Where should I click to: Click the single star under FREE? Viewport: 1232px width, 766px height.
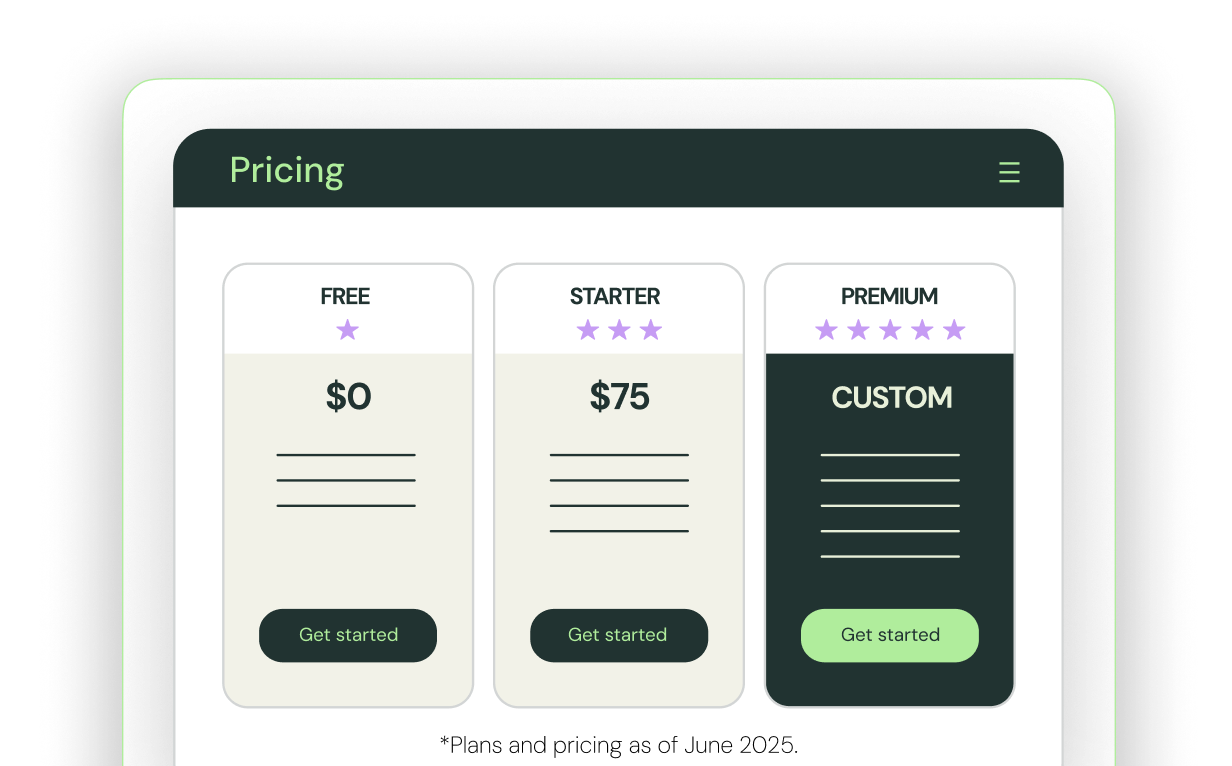pyautogui.click(x=347, y=329)
